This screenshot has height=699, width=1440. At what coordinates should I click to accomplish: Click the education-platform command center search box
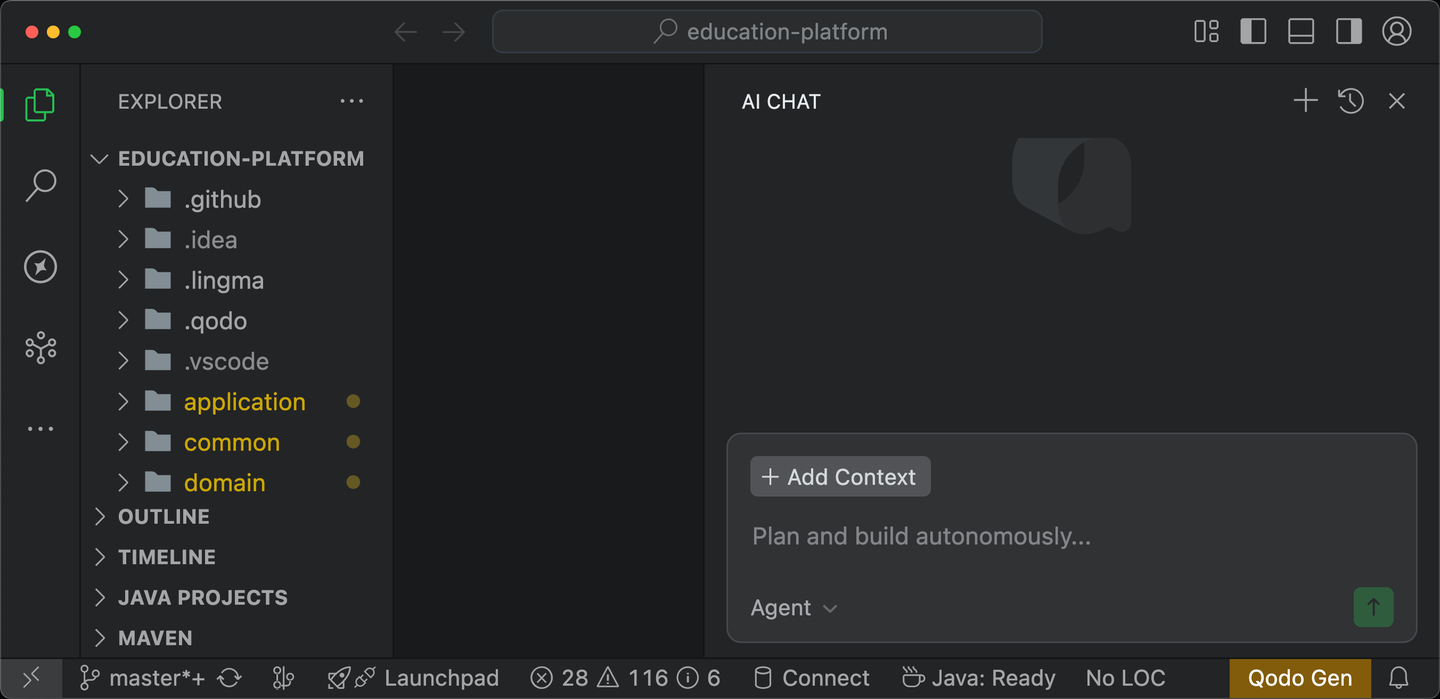[767, 32]
